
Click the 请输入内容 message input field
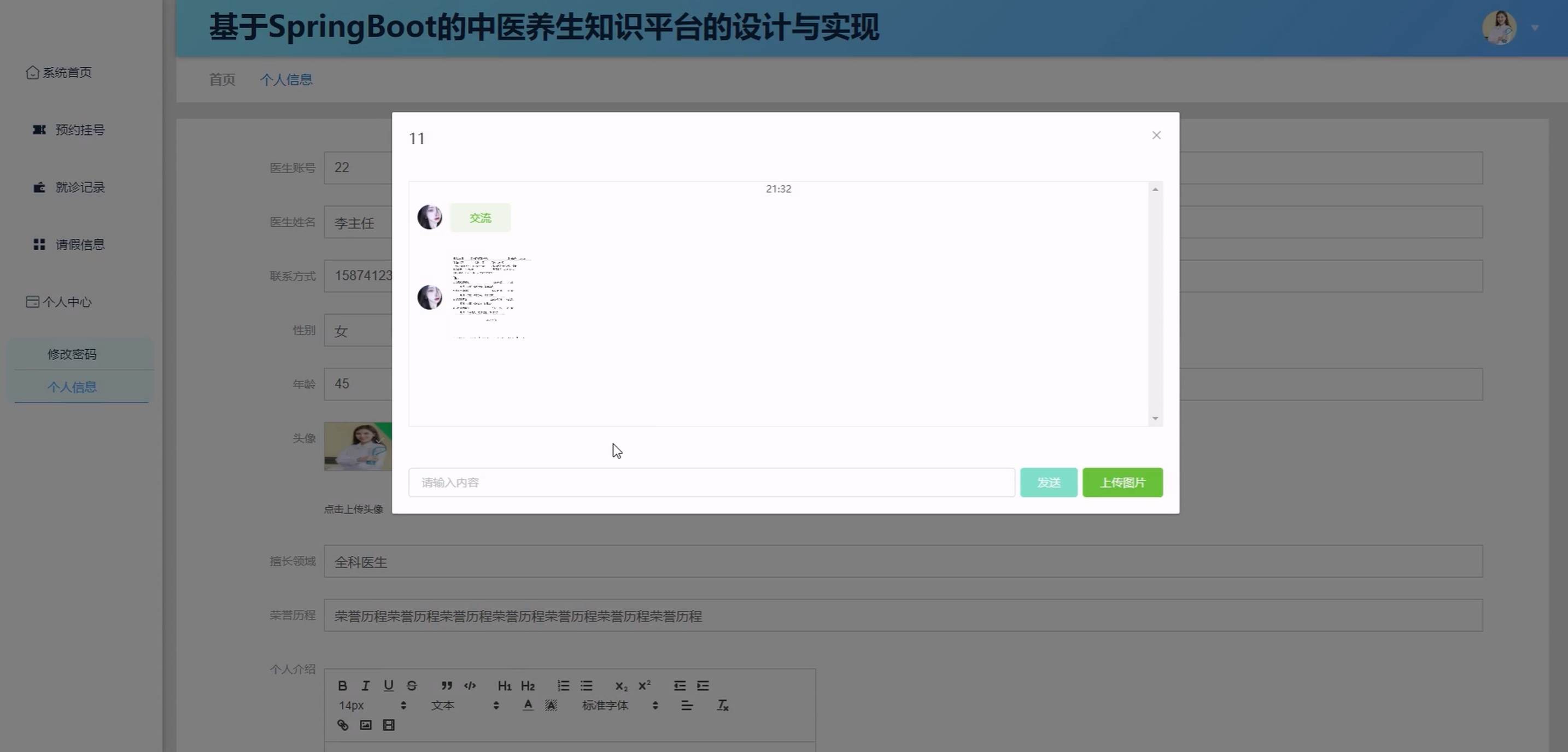pyautogui.click(x=711, y=483)
